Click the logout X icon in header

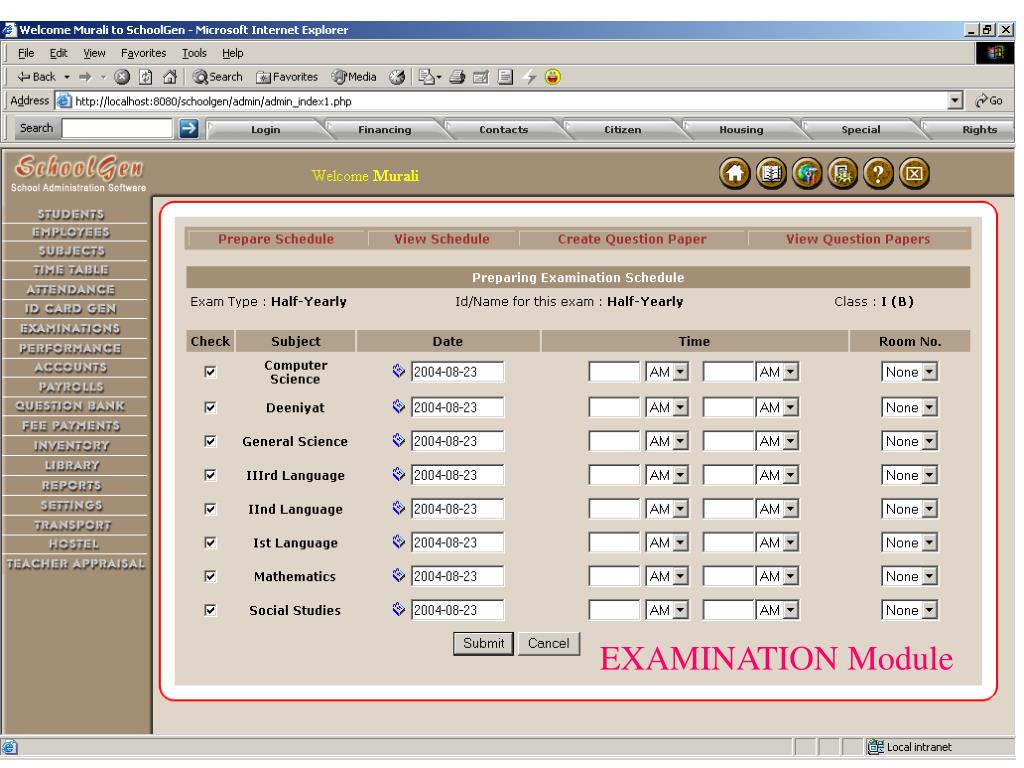[x=914, y=174]
